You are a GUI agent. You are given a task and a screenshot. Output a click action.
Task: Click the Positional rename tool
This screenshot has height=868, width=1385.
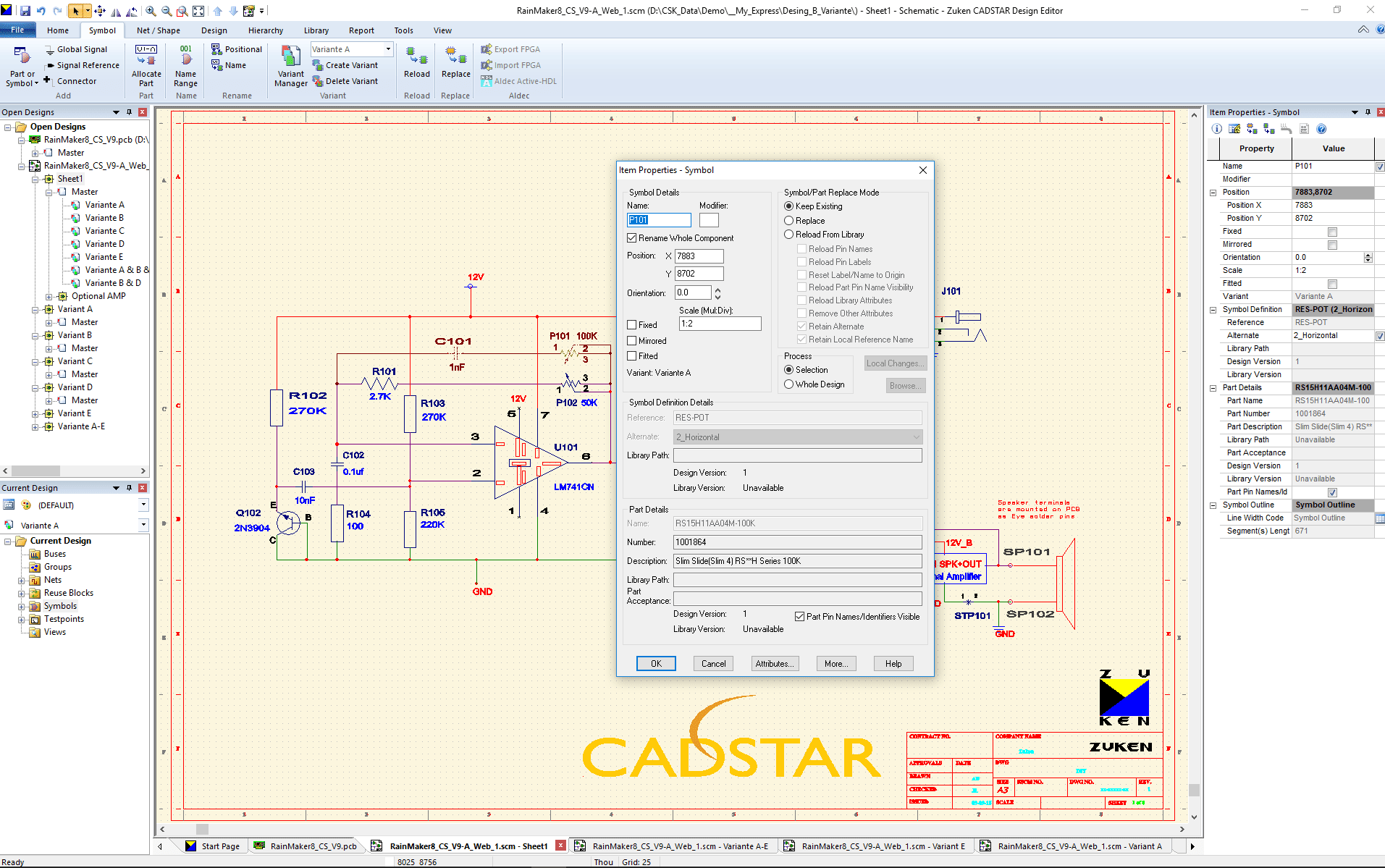pyautogui.click(x=237, y=49)
